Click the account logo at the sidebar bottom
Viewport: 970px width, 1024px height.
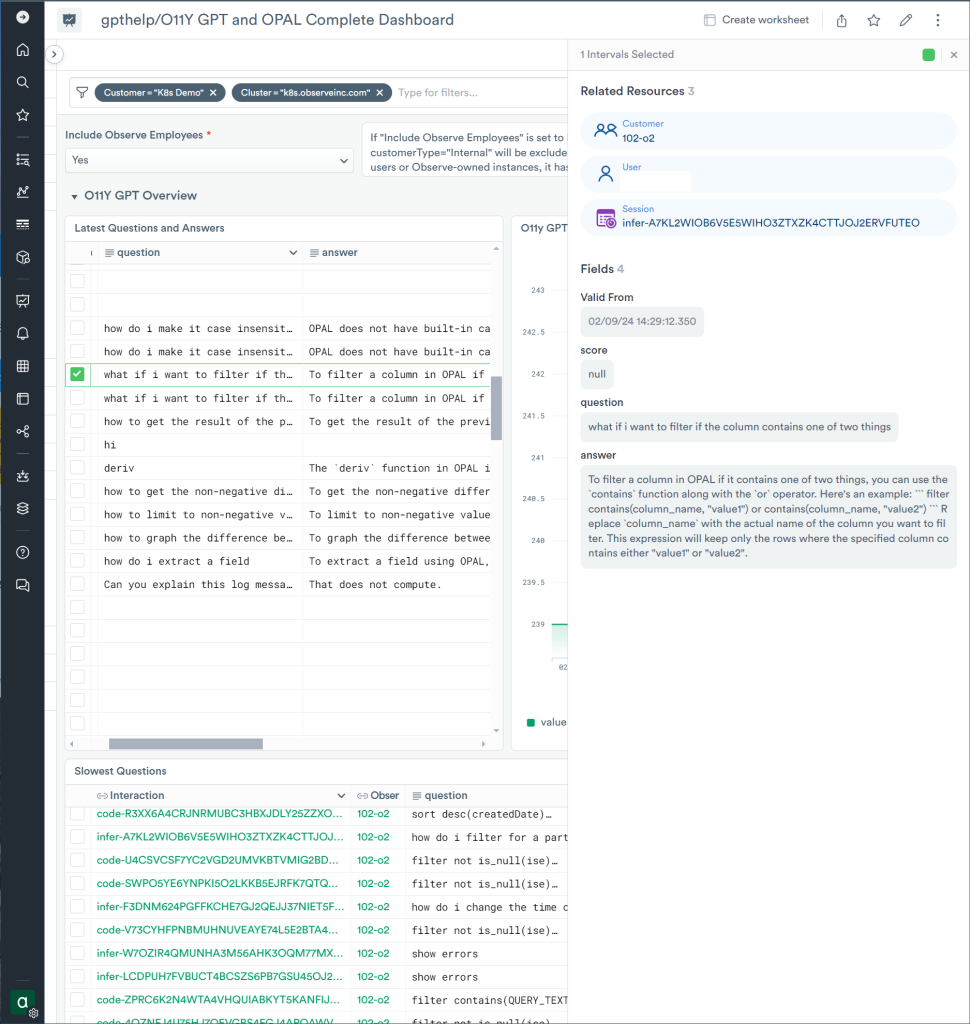[x=23, y=1002]
